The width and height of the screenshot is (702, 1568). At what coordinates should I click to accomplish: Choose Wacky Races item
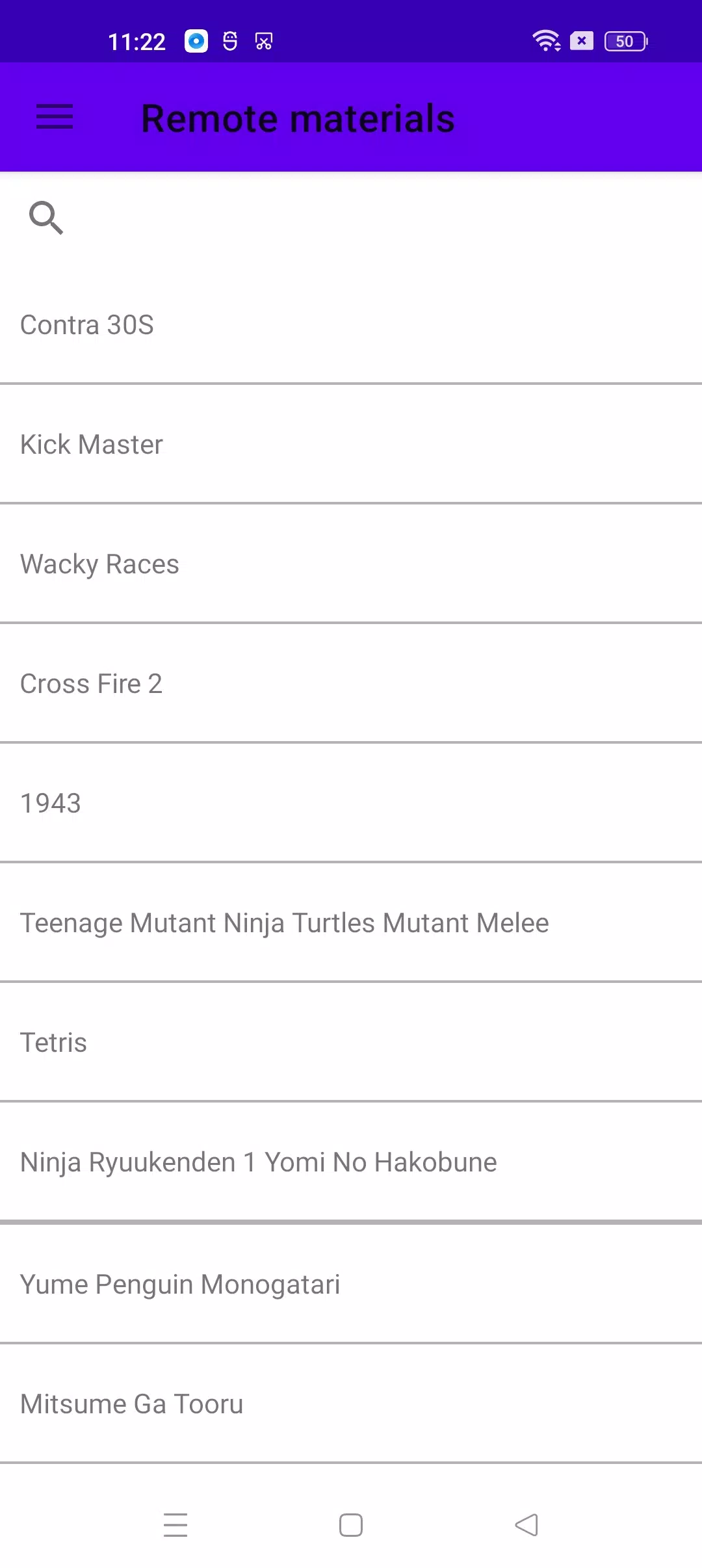coord(99,564)
